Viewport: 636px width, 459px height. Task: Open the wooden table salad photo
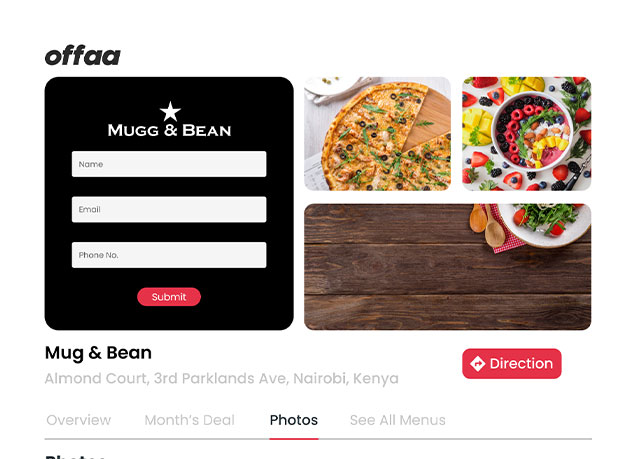click(447, 267)
